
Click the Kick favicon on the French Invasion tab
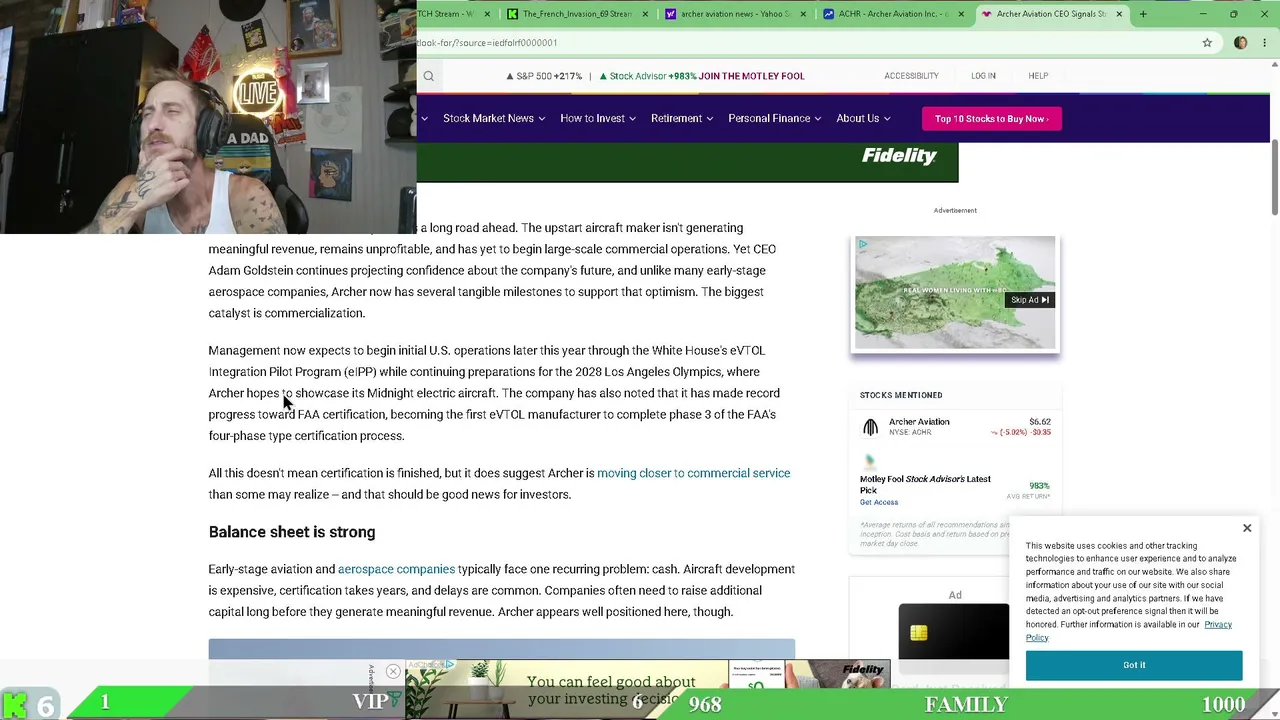click(513, 14)
